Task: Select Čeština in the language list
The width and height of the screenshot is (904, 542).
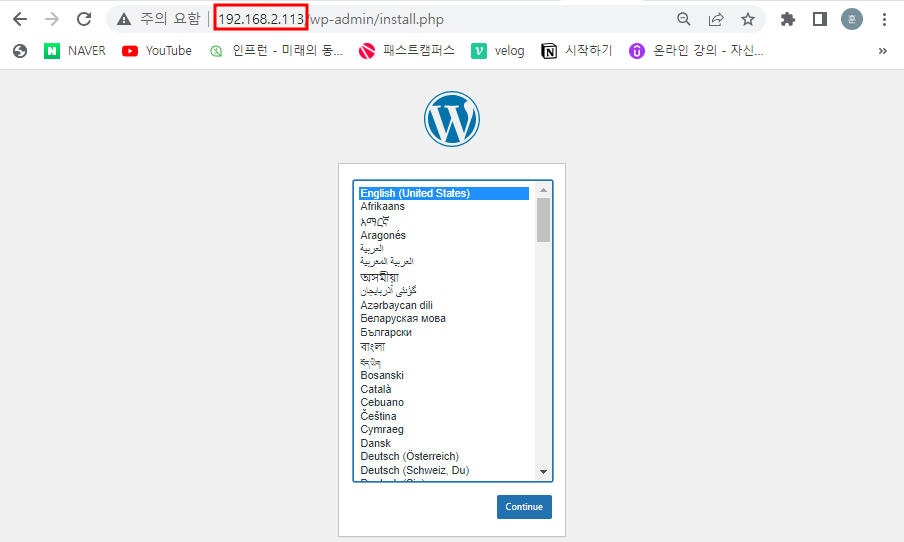Action: tap(444, 416)
